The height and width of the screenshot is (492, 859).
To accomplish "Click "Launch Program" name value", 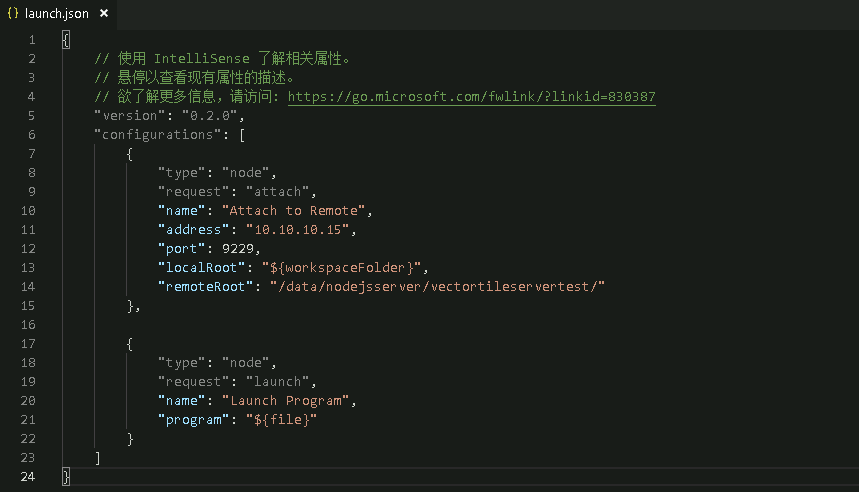I will click(286, 401).
